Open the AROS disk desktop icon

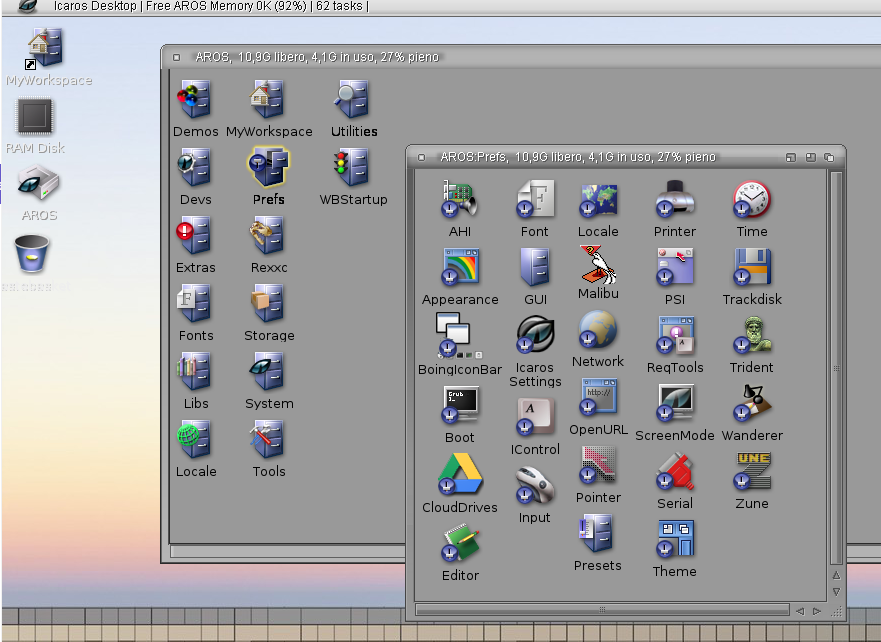point(38,183)
